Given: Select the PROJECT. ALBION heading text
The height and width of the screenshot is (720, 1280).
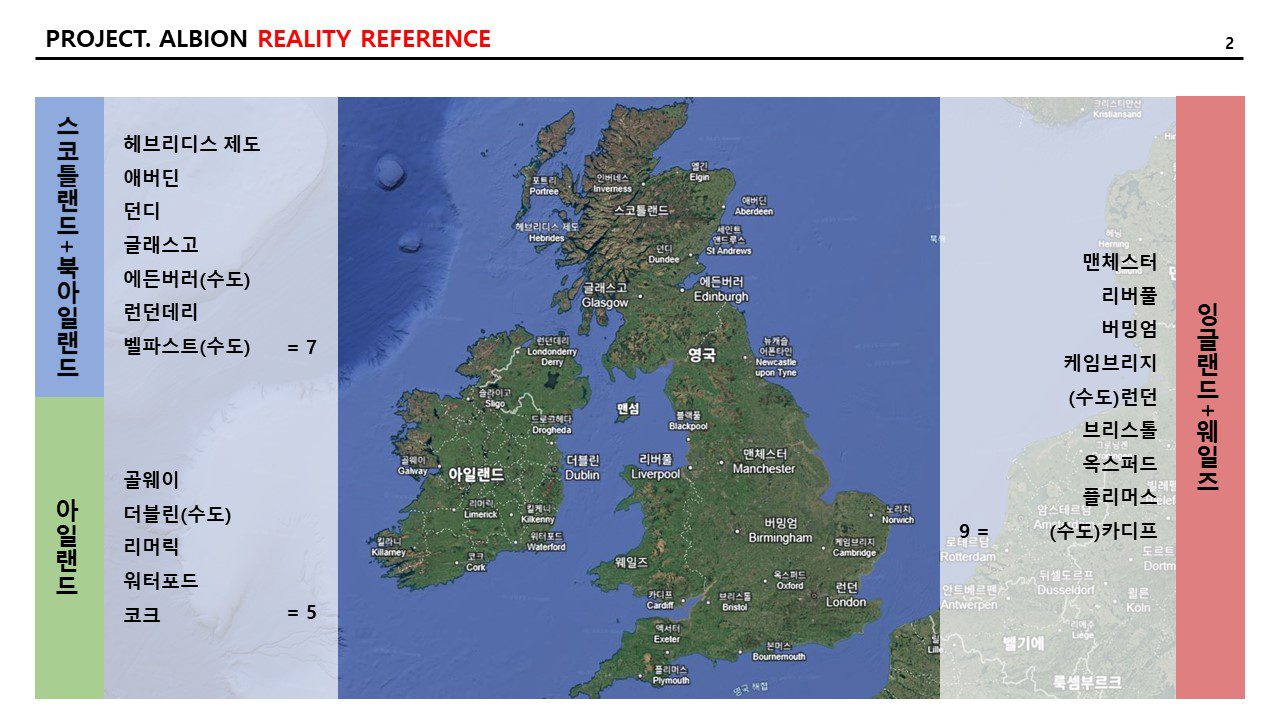Looking at the screenshot, I should tap(146, 40).
